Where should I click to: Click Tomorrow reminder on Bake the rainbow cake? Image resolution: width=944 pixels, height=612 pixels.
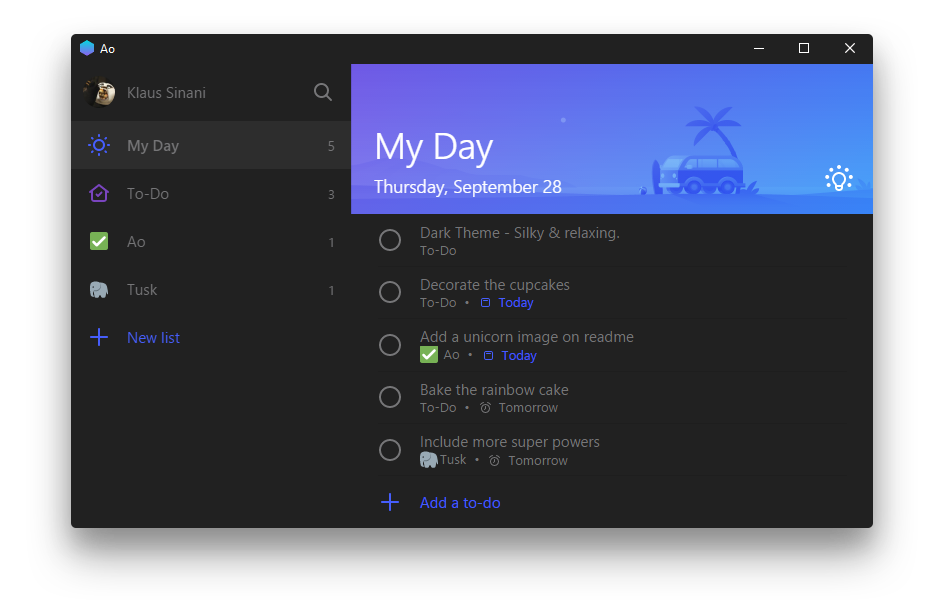coord(528,408)
